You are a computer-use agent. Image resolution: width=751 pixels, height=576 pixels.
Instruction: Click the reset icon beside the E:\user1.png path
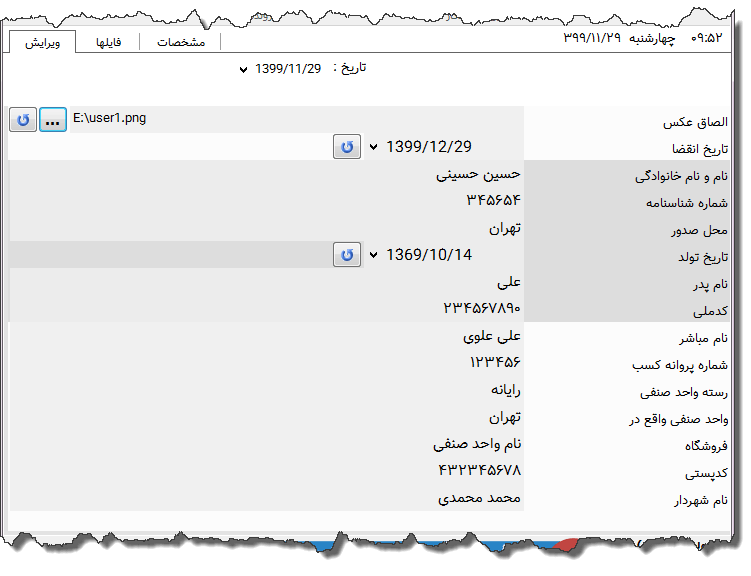[23, 120]
